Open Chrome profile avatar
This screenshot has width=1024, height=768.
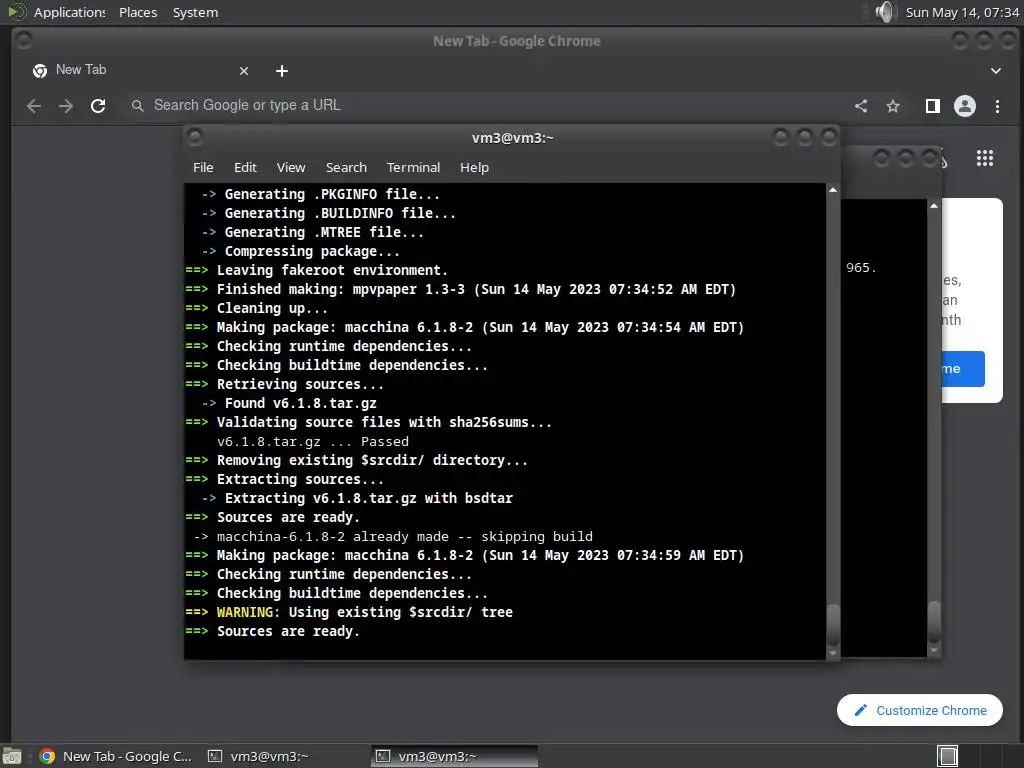tap(965, 106)
